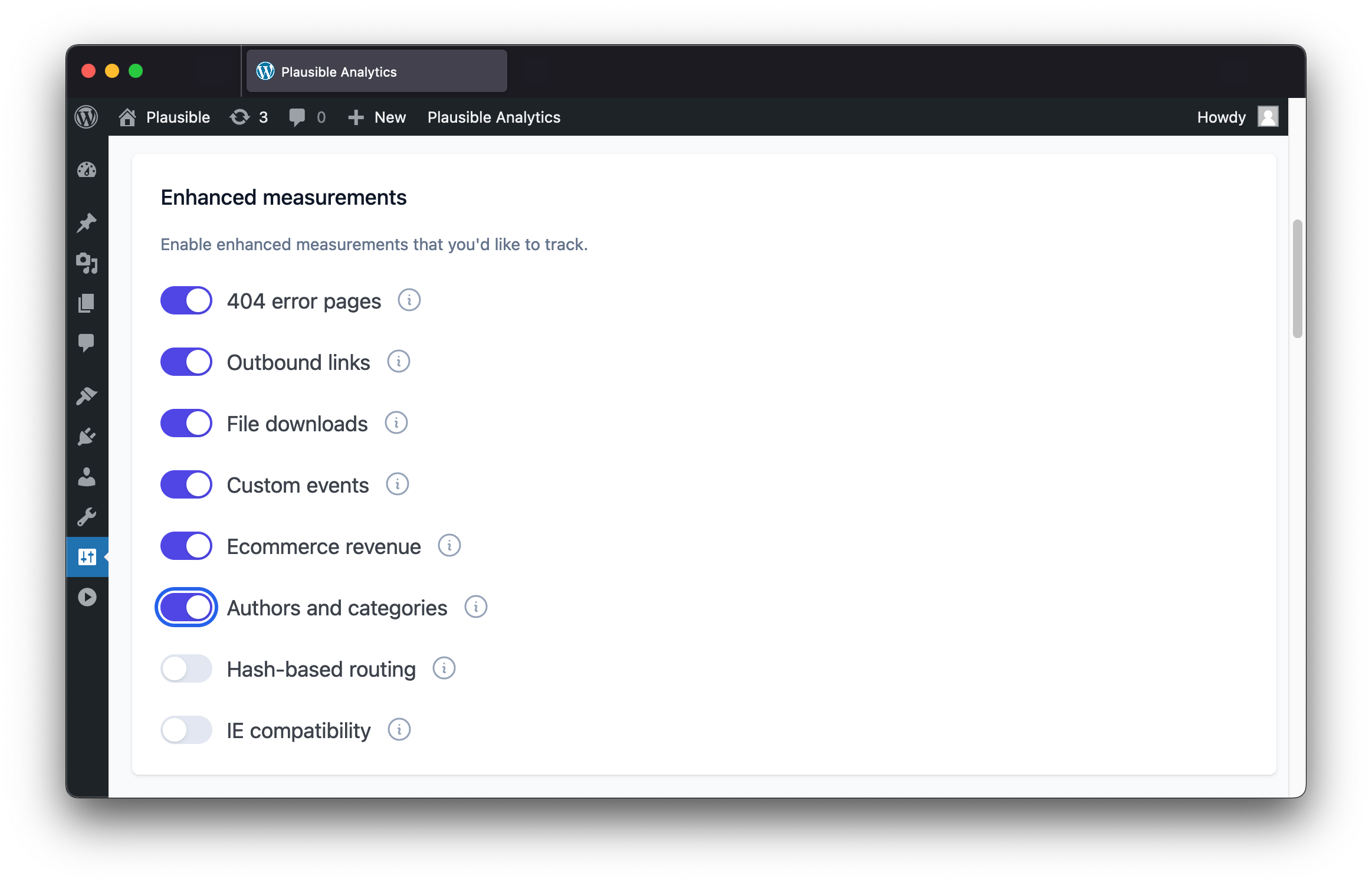Open the Plausible site home icon
This screenshot has width=1372, height=885.
[x=127, y=117]
